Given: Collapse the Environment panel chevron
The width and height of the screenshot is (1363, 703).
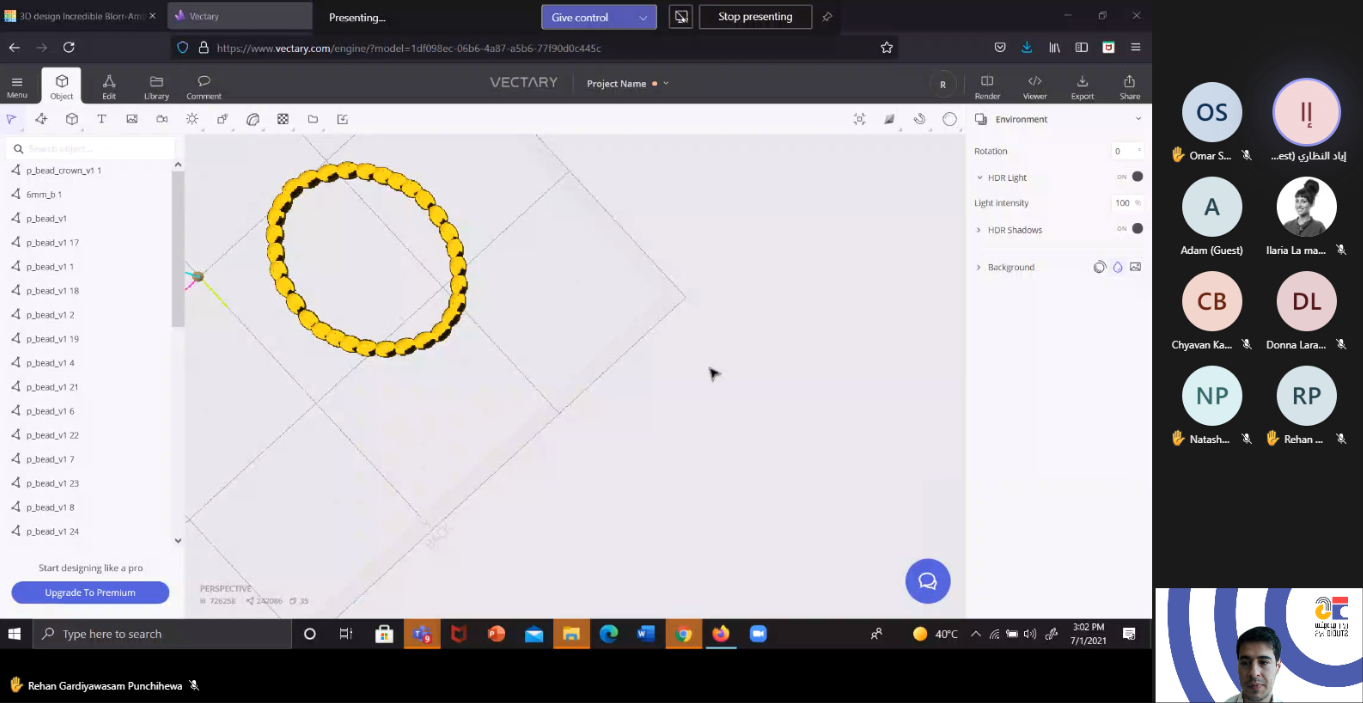Looking at the screenshot, I should point(1138,119).
